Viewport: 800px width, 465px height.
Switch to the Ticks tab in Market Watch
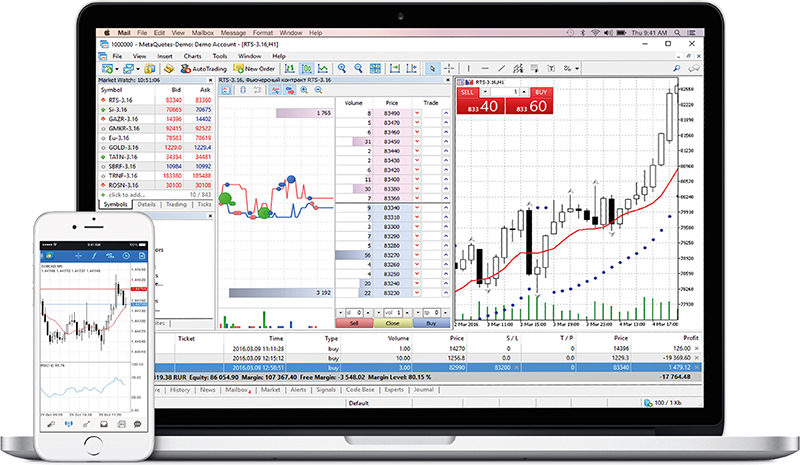(x=204, y=204)
